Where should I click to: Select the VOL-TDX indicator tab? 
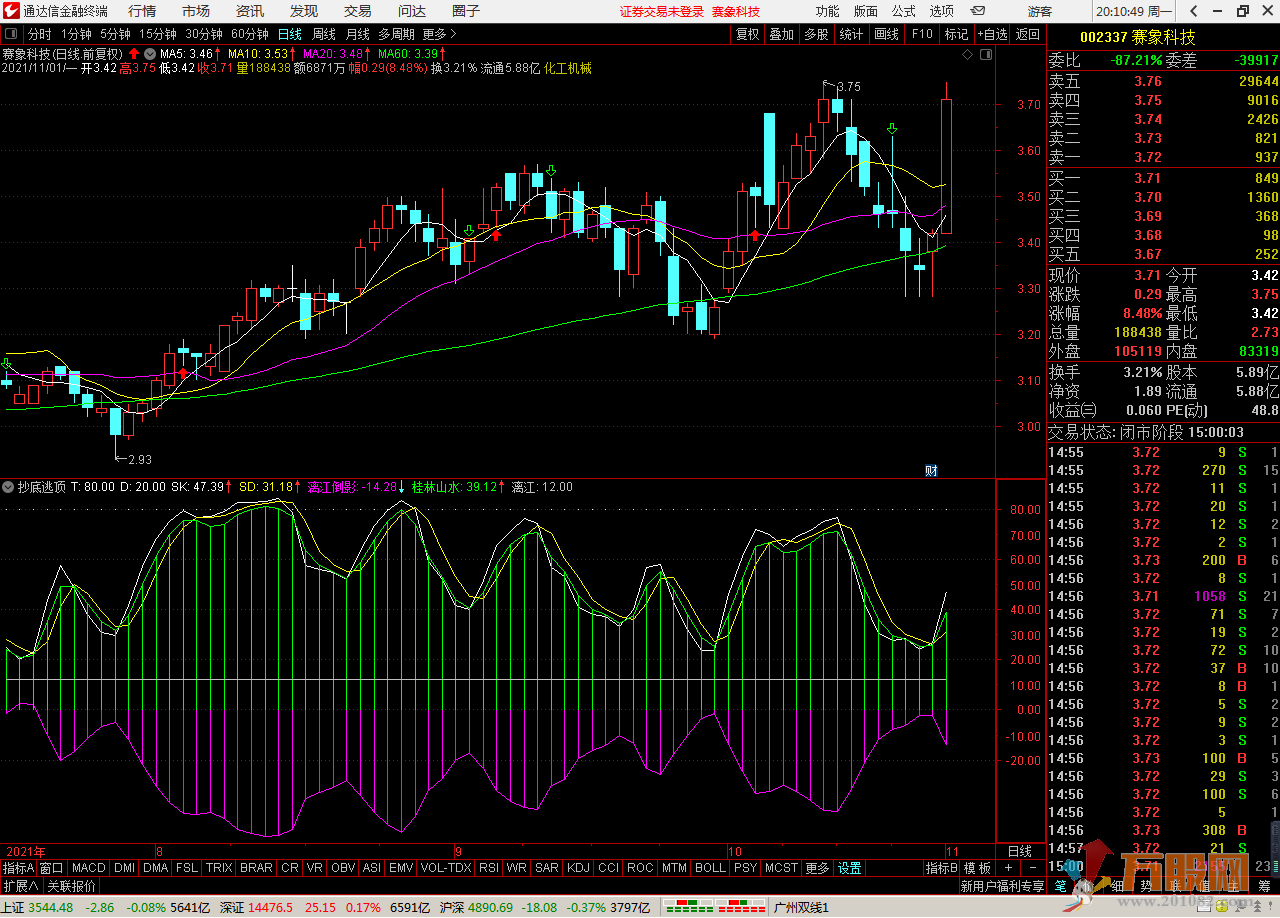point(446,868)
